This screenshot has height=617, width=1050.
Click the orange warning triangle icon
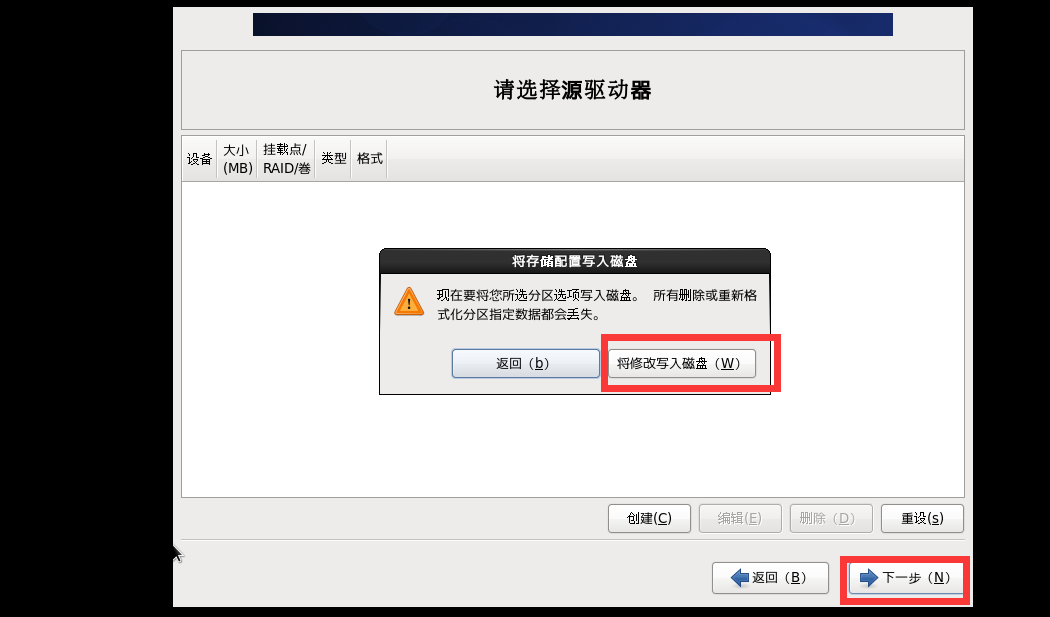click(x=408, y=301)
